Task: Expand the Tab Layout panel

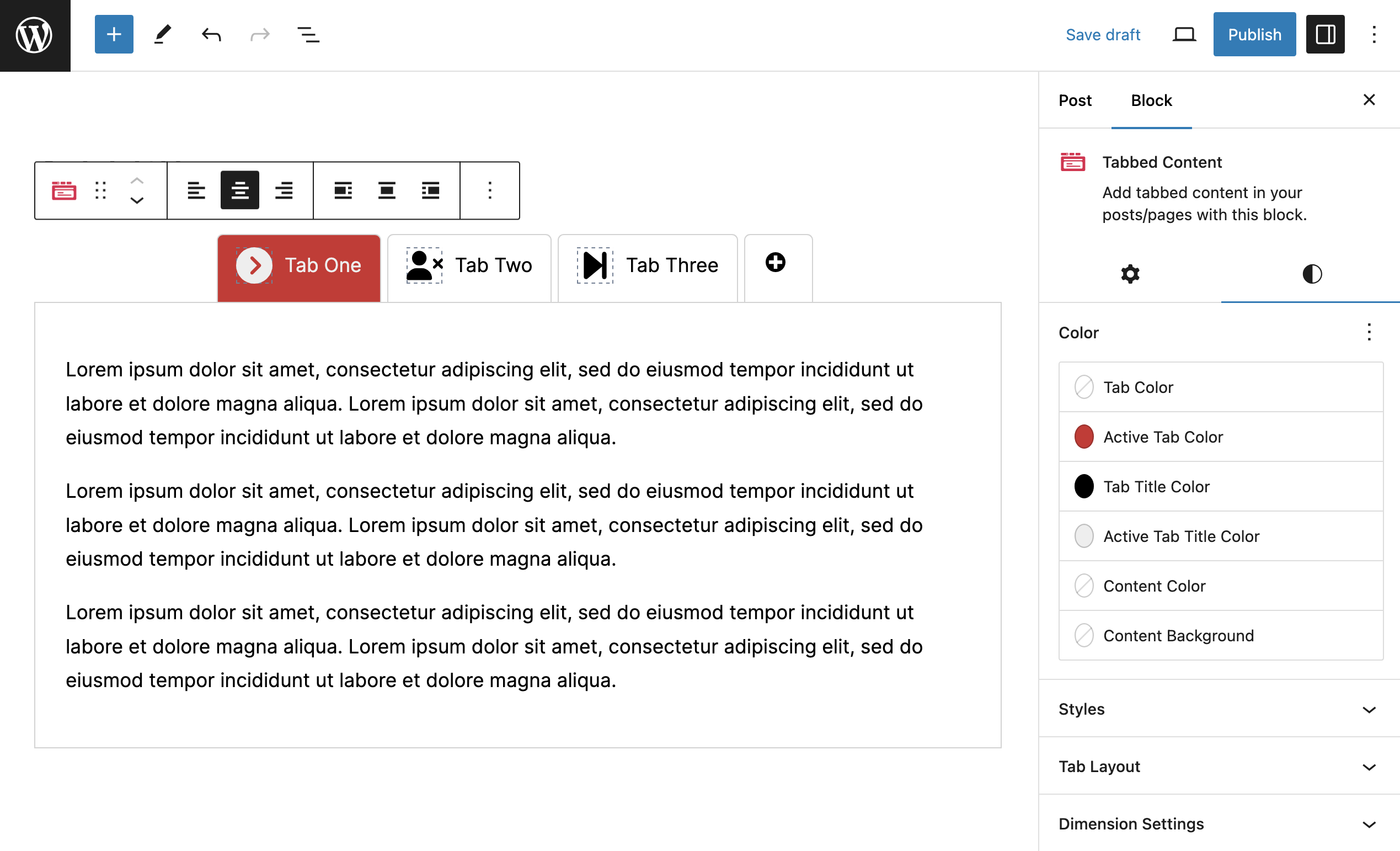Action: tap(1220, 767)
